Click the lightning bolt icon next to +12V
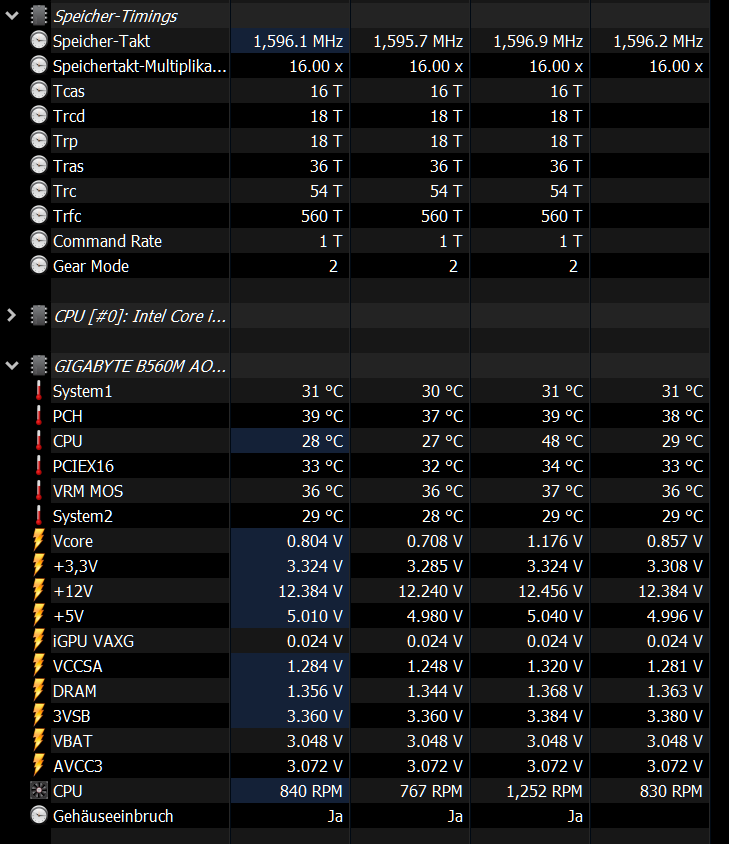 tap(39, 590)
